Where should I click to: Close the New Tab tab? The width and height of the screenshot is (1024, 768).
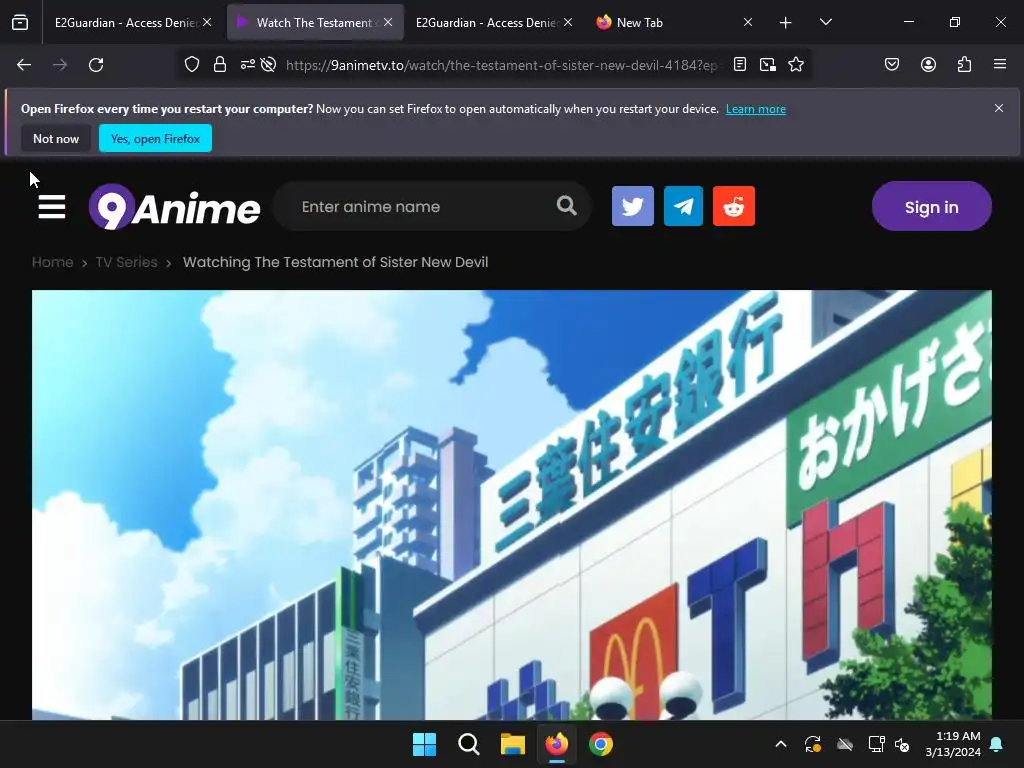(748, 22)
